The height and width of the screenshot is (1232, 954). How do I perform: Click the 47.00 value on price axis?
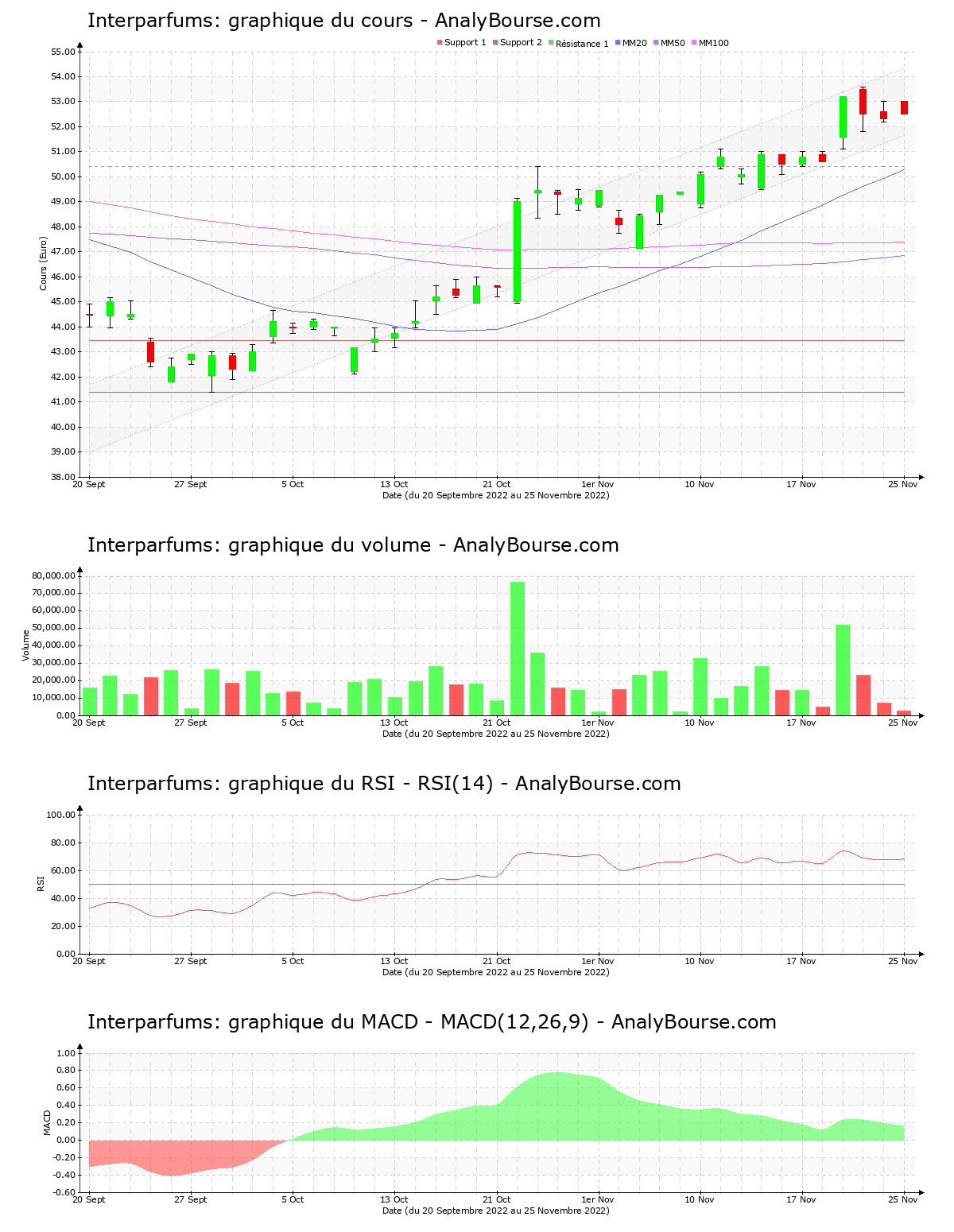click(x=63, y=252)
